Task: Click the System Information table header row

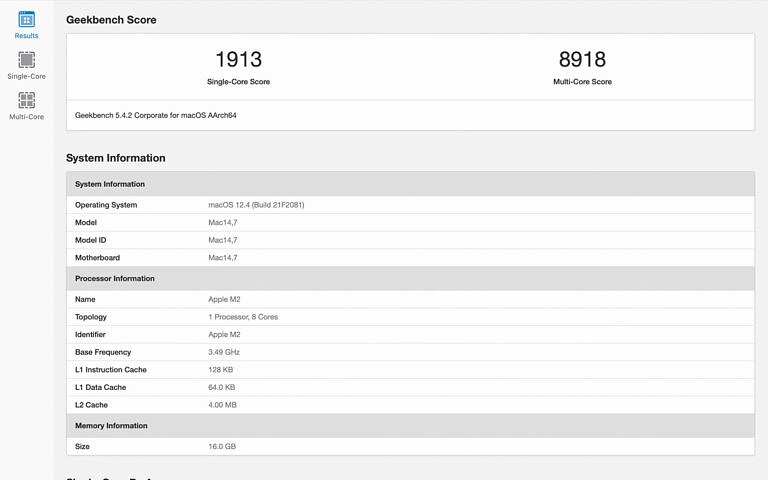Action: [410, 184]
